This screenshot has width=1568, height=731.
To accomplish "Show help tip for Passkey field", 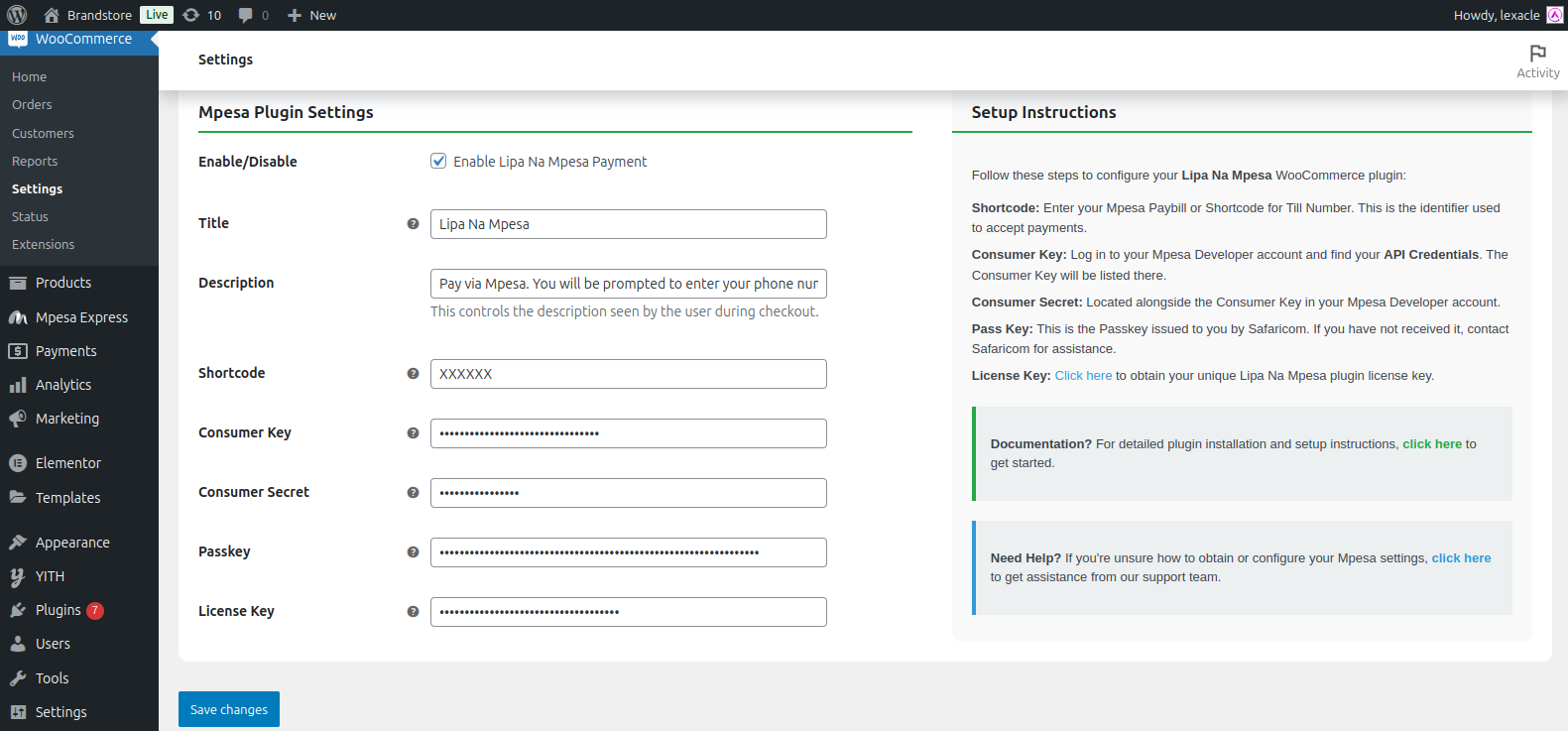I will point(413,552).
